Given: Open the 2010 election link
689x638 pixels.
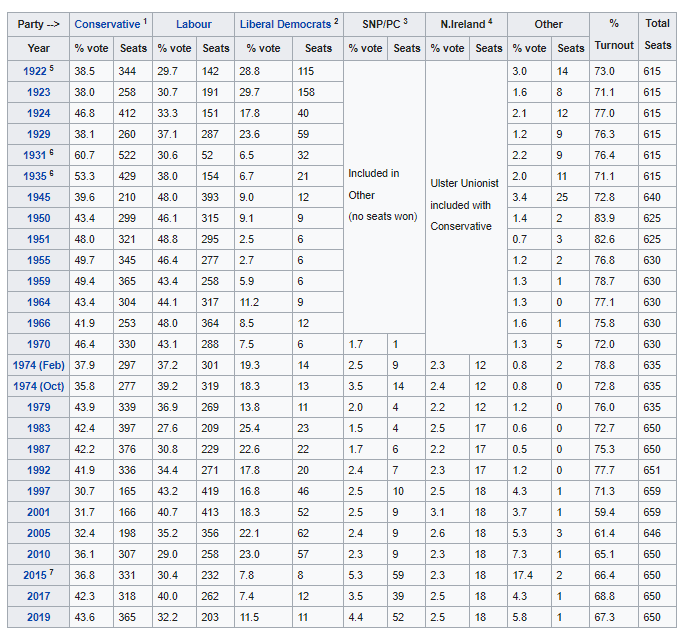Looking at the screenshot, I should 39,555.
